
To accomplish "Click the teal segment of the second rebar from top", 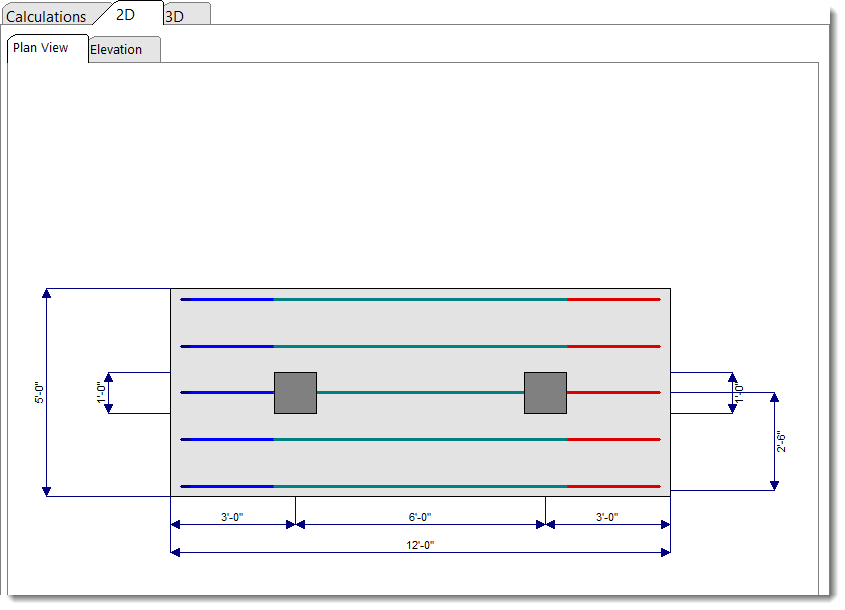I will pyautogui.click(x=420, y=346).
